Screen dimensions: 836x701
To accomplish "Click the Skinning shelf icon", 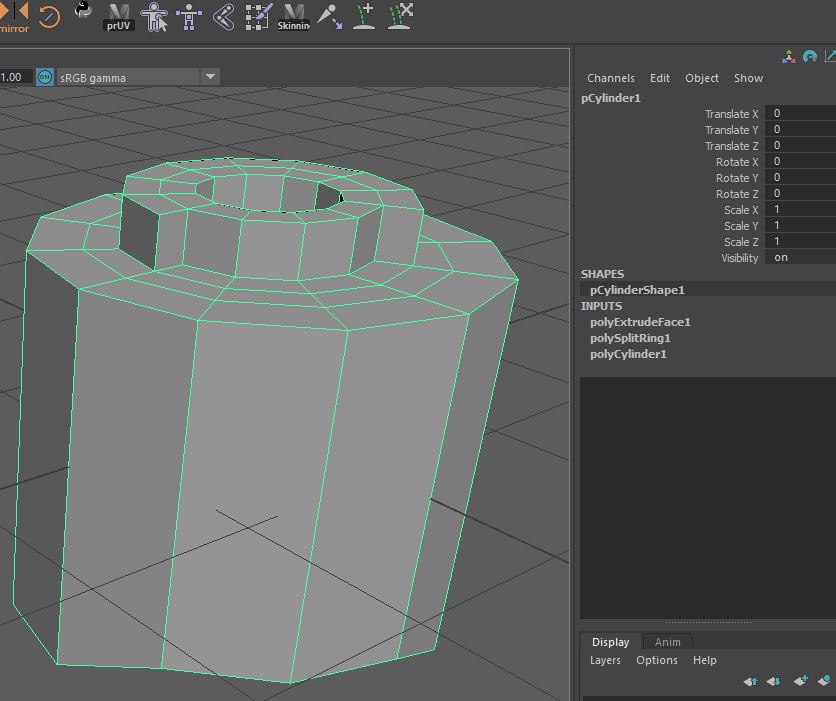I will [x=294, y=16].
